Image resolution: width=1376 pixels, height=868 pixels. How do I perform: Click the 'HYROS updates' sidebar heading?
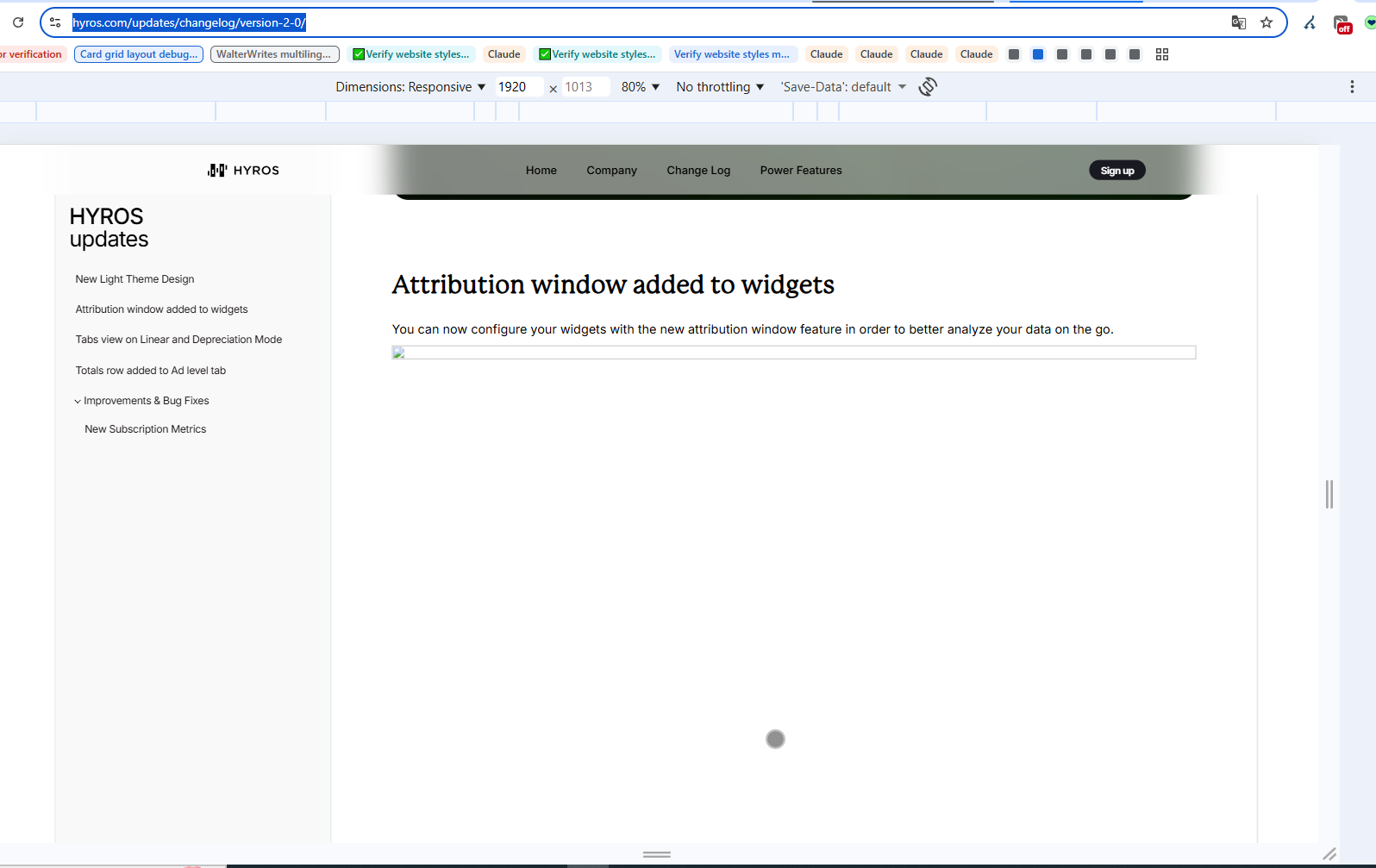(109, 228)
